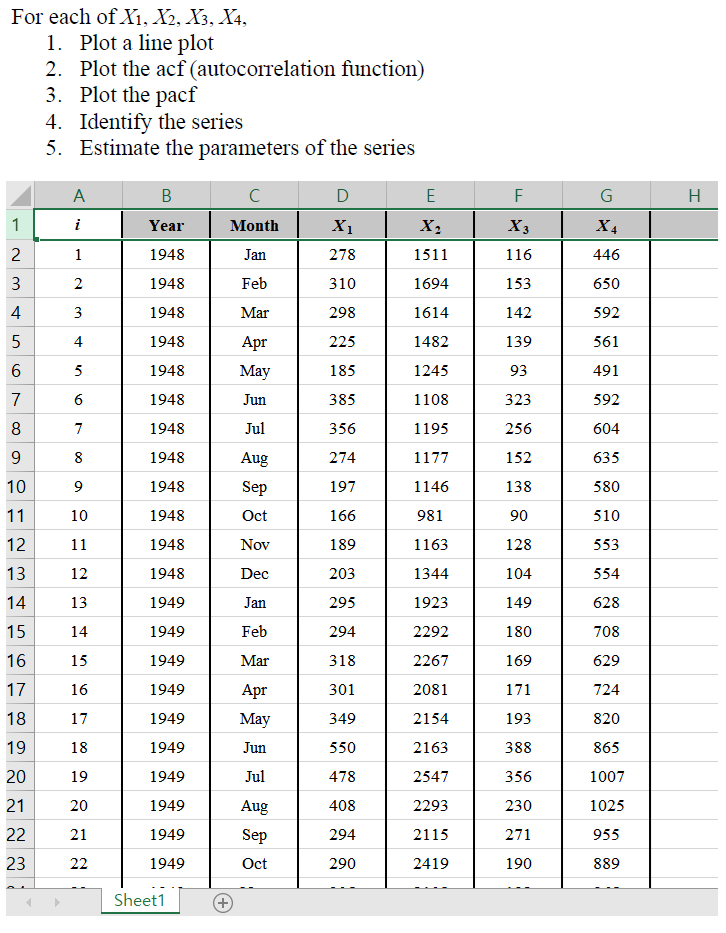The height and width of the screenshot is (933, 726).
Task: Select empty column header H
Action: point(694,195)
